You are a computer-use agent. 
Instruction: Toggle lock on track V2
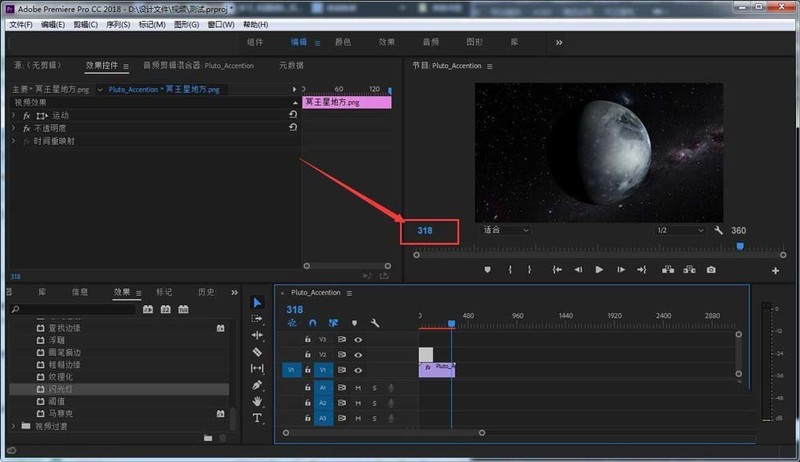pyautogui.click(x=308, y=354)
